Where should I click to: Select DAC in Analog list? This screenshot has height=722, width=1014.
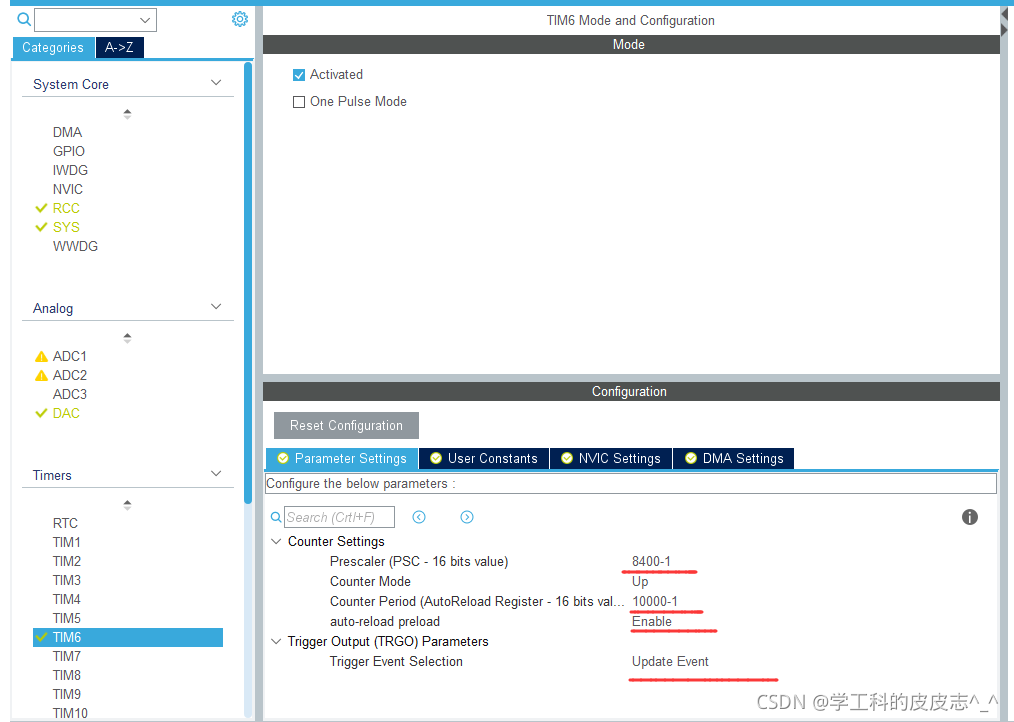[x=66, y=413]
